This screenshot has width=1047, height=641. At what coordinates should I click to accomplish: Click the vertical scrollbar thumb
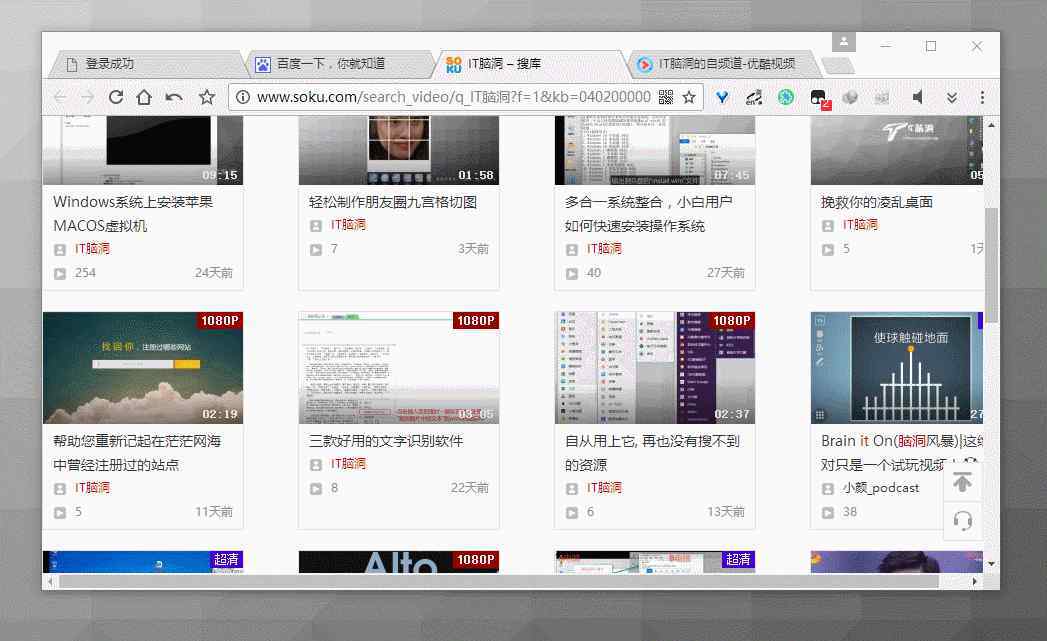click(x=992, y=266)
